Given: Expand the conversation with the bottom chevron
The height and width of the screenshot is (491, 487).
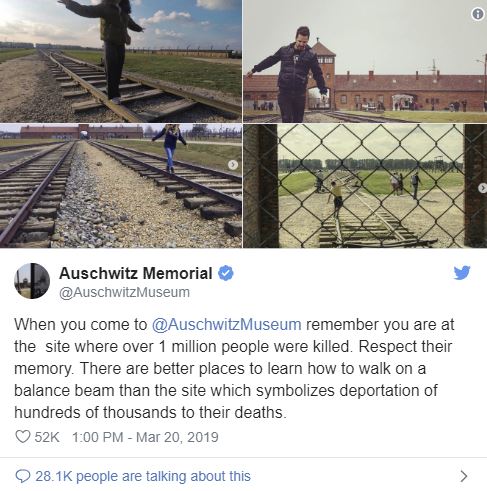Looking at the screenshot, I should click(464, 476).
